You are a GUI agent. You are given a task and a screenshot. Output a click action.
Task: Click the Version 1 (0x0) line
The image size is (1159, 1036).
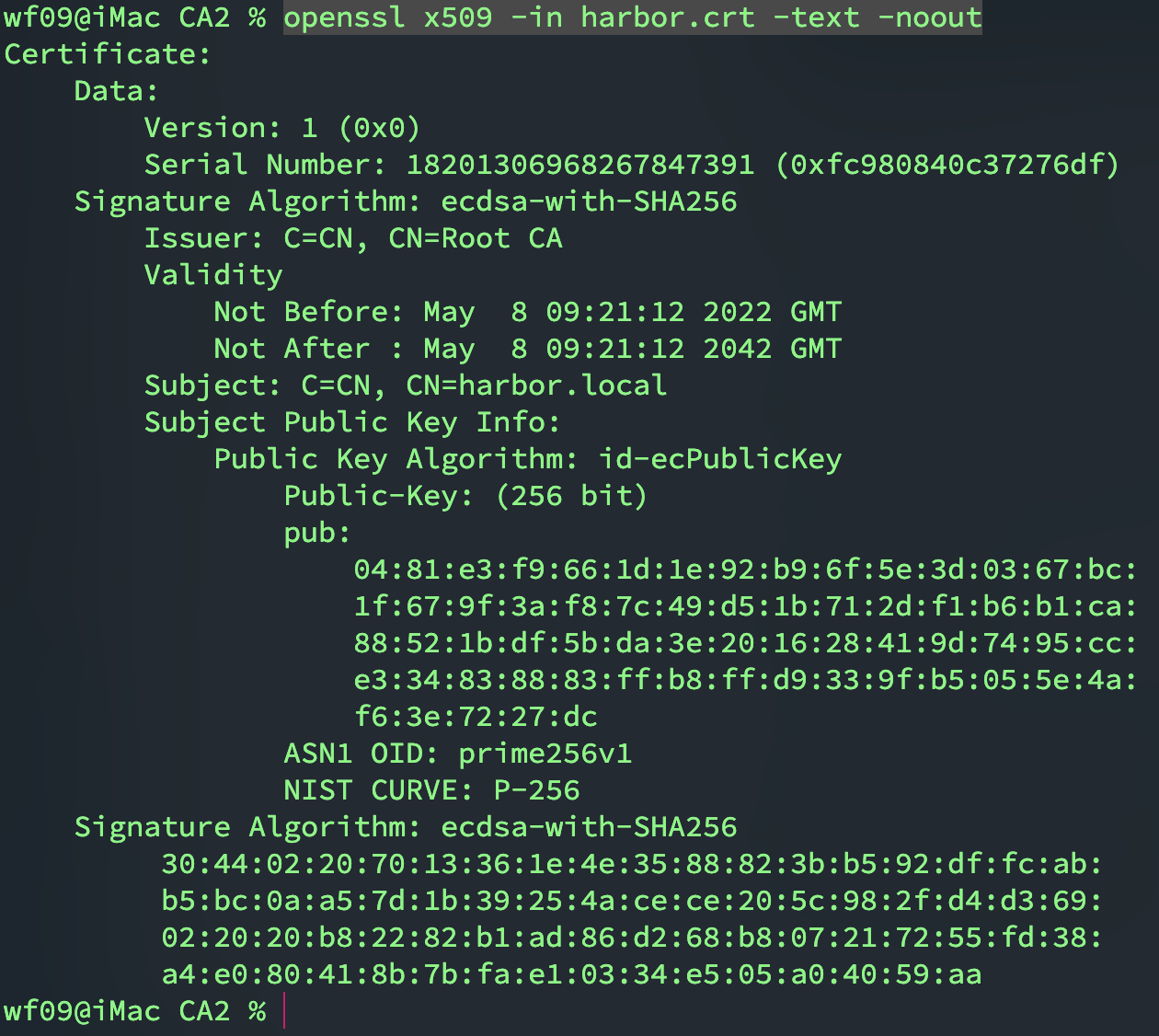[x=281, y=128]
